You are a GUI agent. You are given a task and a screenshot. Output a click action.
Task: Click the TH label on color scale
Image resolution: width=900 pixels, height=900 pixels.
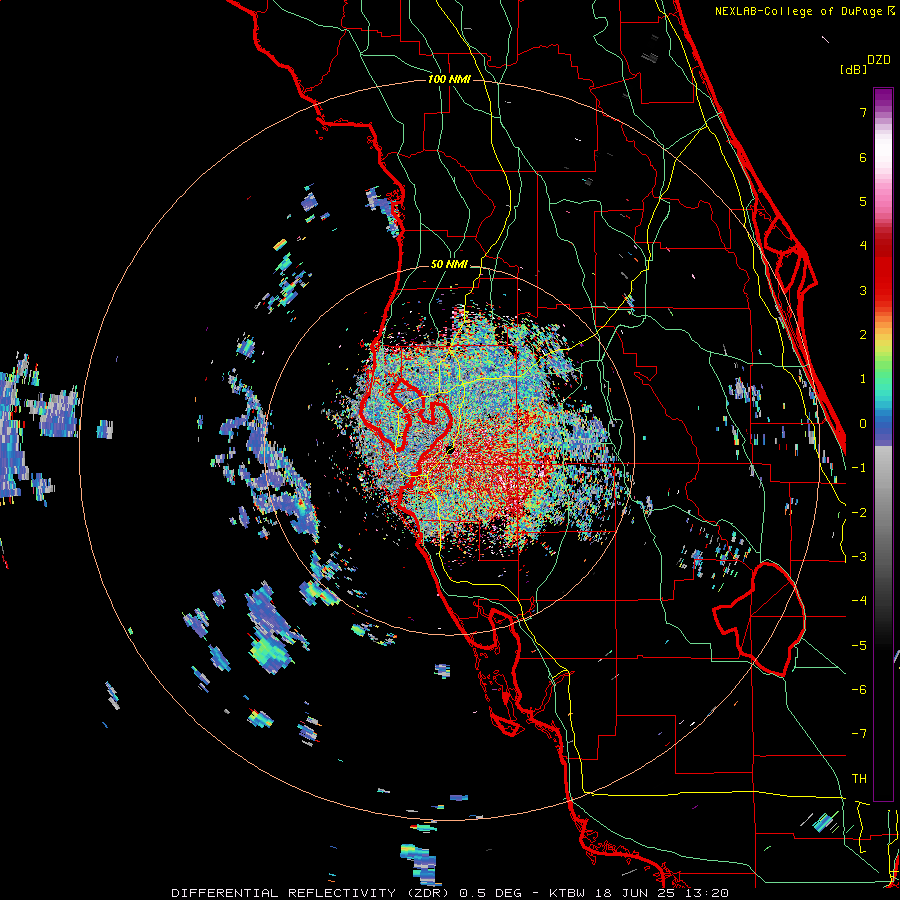pos(859,778)
